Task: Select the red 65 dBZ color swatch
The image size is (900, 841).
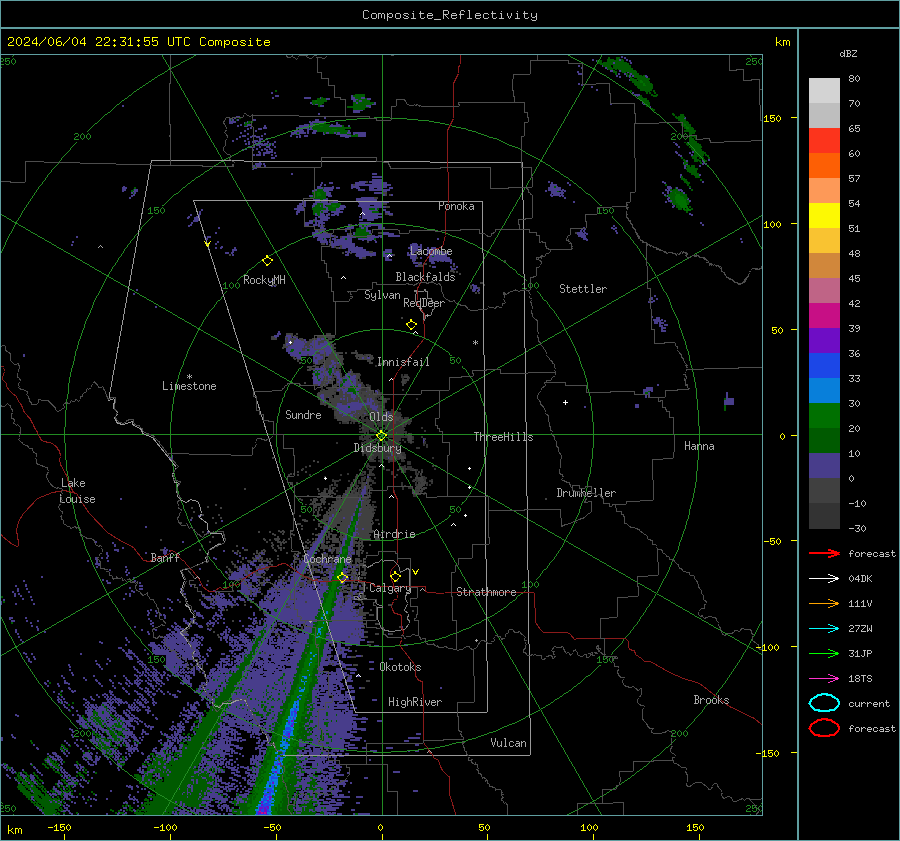Action: [x=824, y=140]
